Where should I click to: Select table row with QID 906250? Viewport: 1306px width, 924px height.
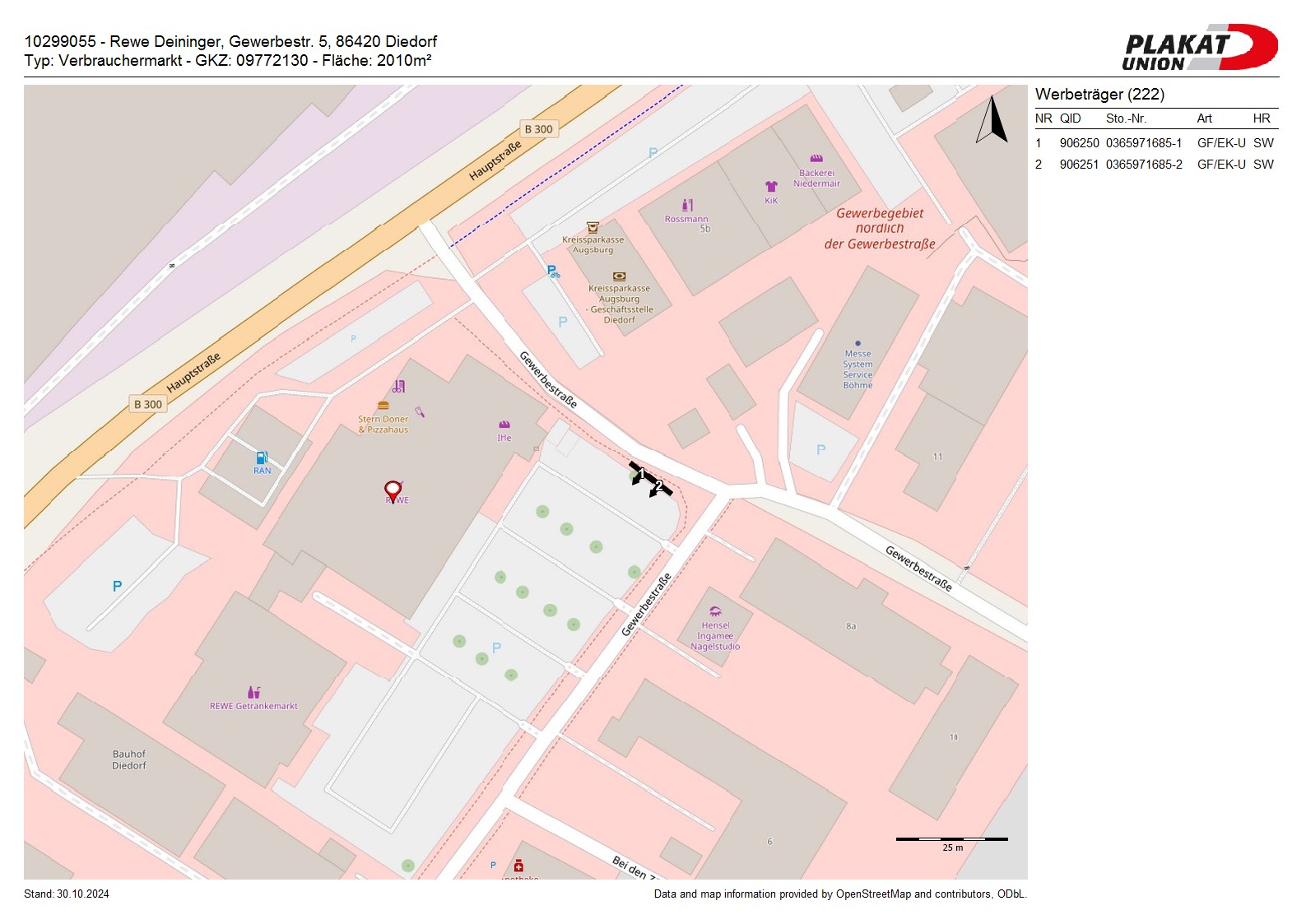point(1155,143)
